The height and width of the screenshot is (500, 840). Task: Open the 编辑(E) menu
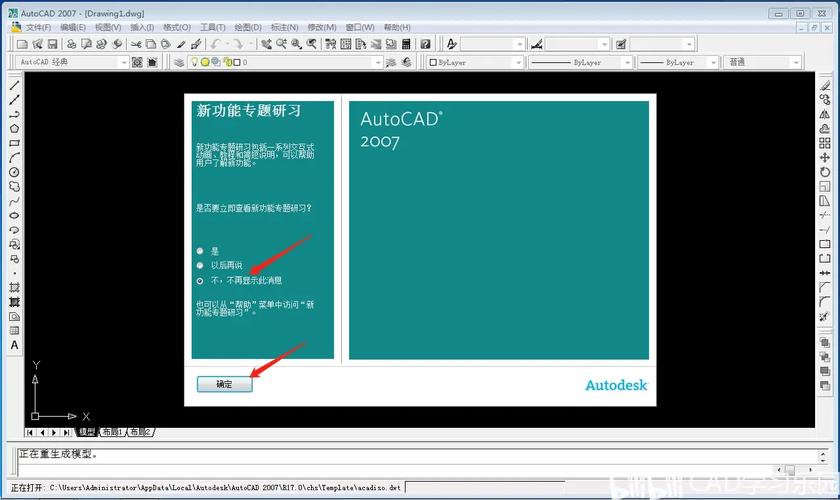click(72, 27)
